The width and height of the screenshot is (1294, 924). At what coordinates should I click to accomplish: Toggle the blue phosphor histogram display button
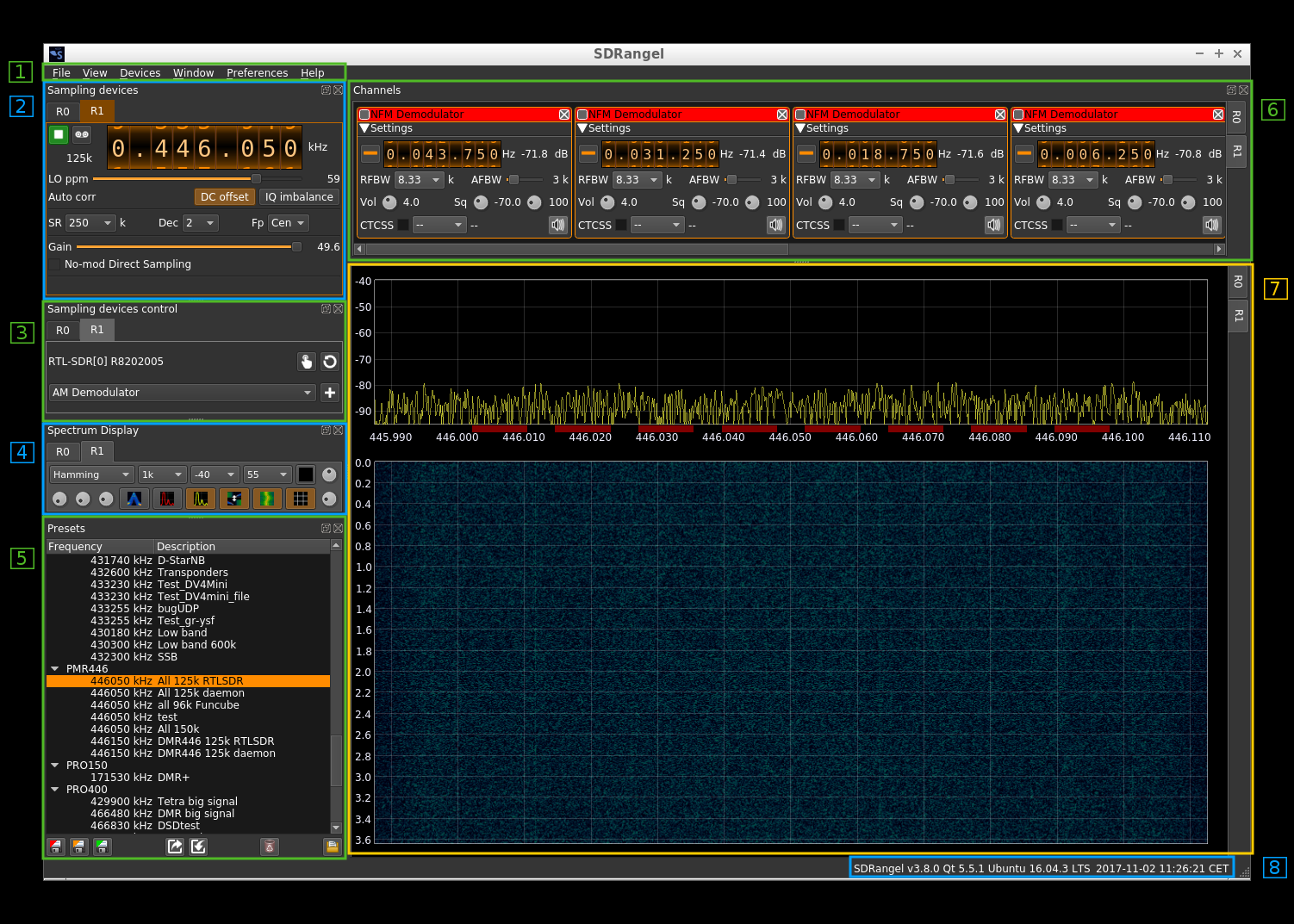(134, 499)
